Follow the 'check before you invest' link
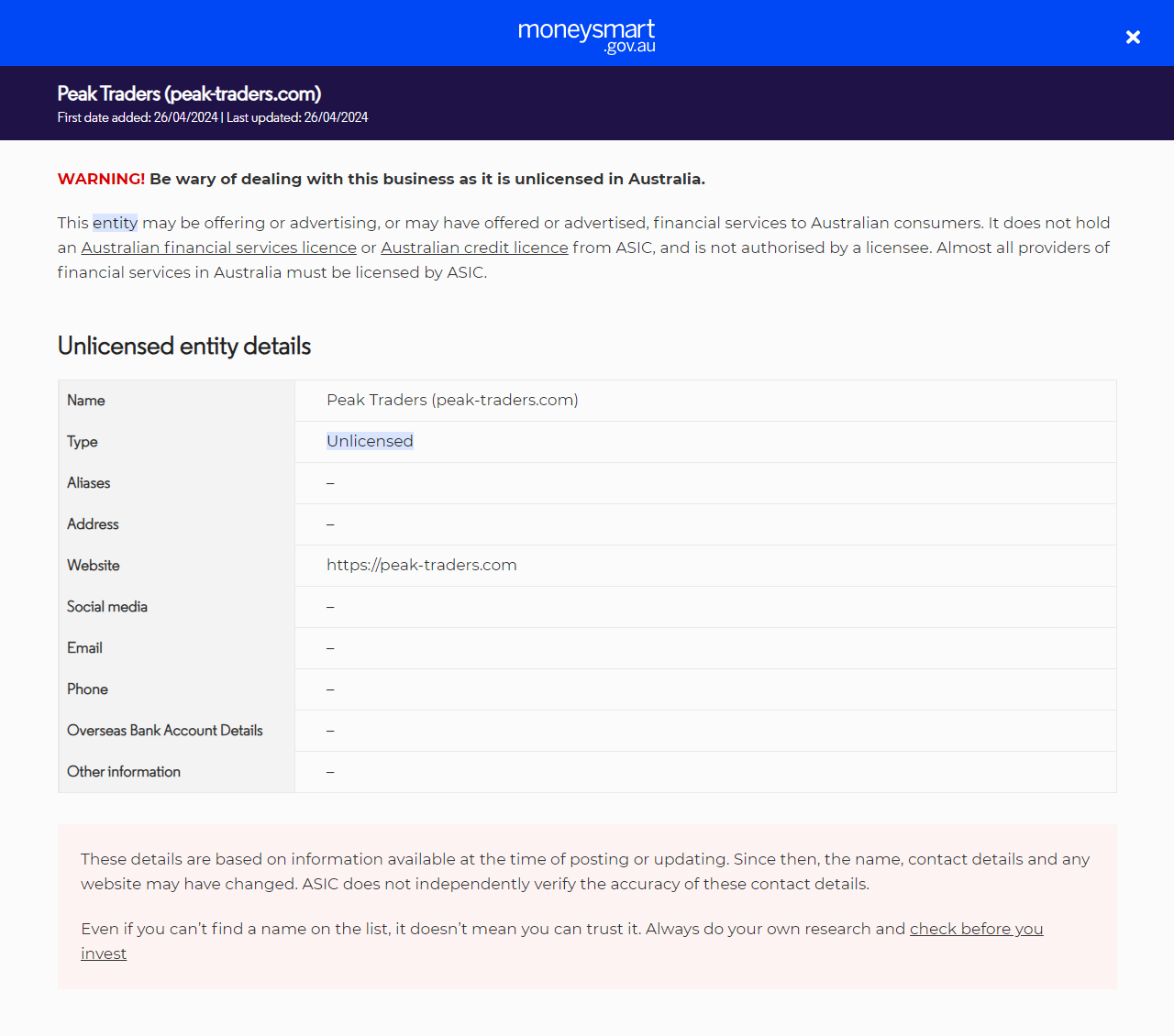 [976, 929]
